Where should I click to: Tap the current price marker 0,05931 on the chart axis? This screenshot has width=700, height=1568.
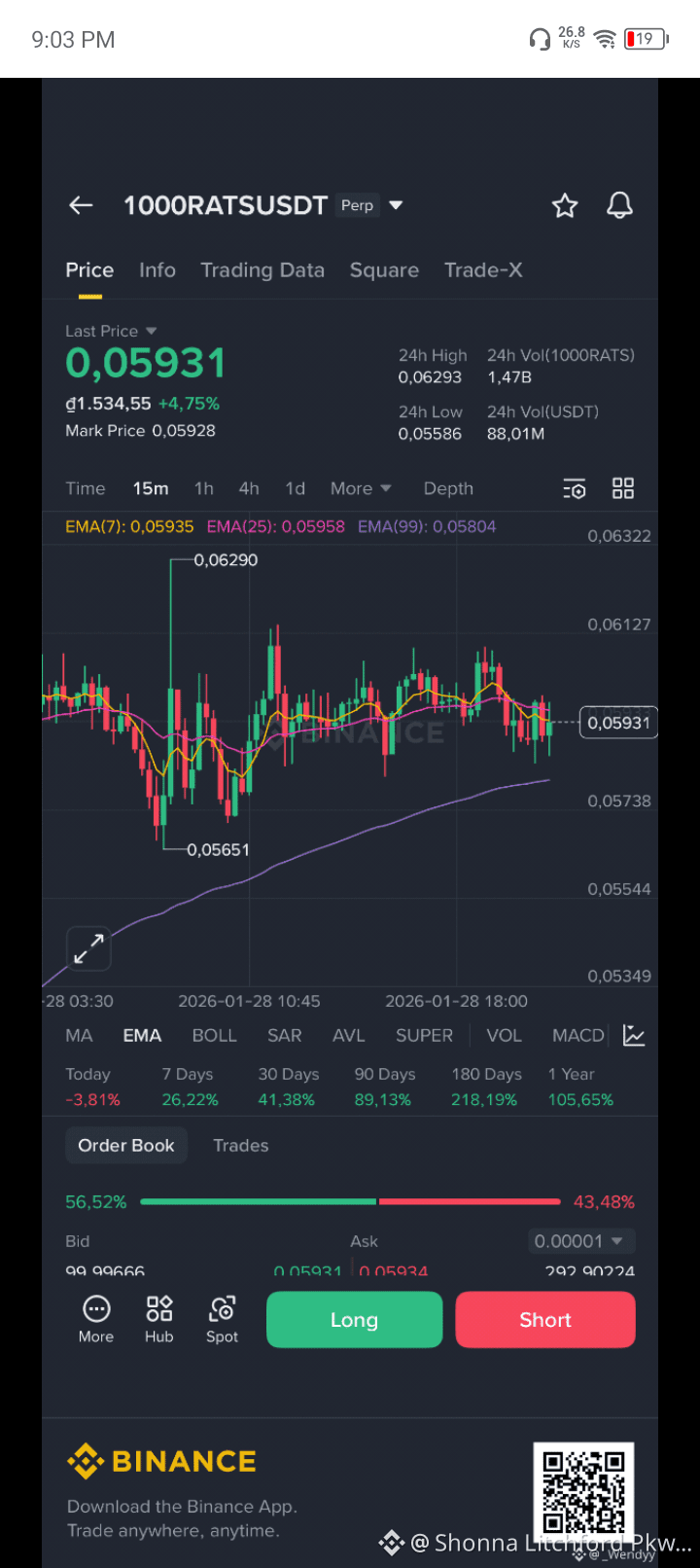tap(618, 723)
